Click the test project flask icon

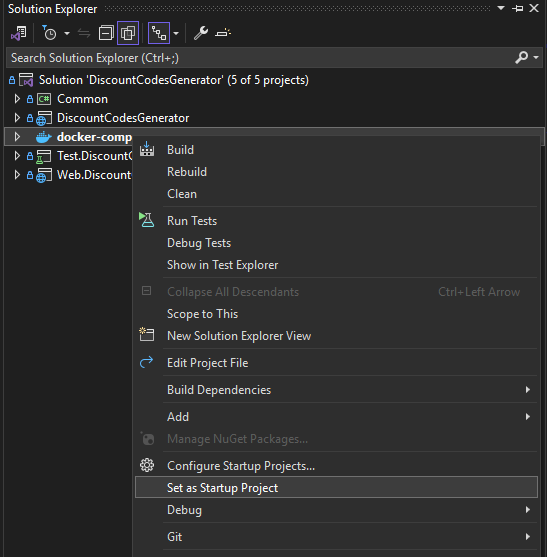point(44,156)
